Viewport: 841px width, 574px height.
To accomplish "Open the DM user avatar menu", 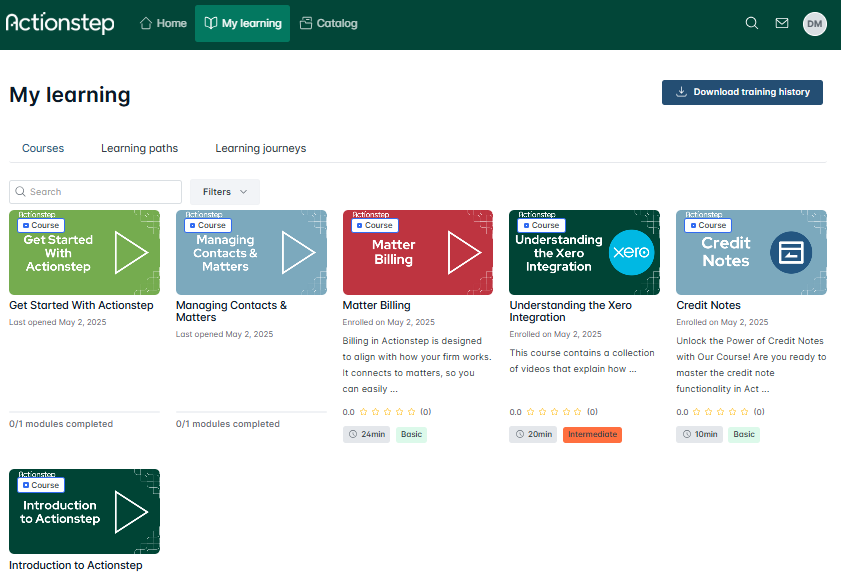I will 814,24.
